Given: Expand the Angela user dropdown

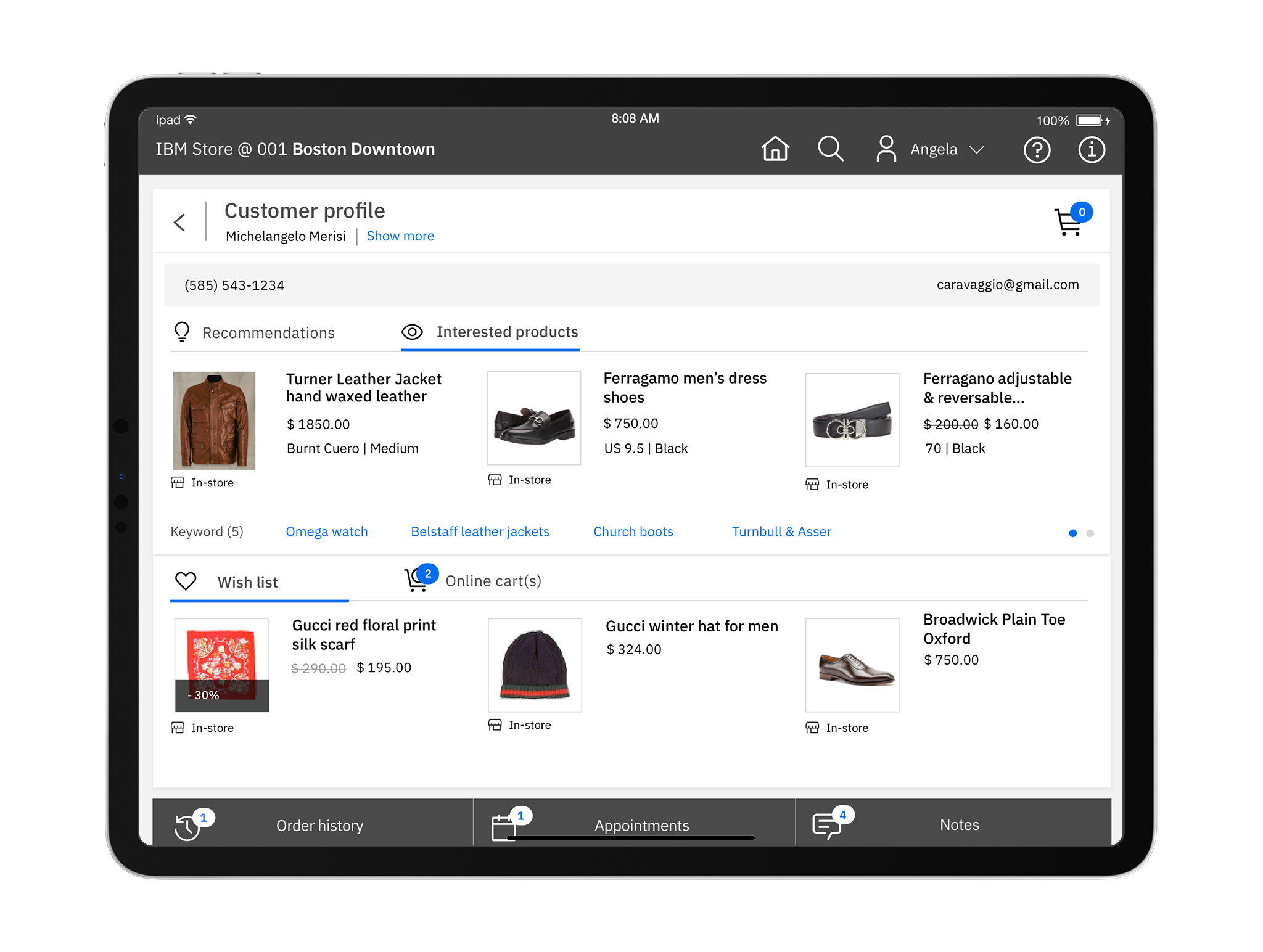Looking at the screenshot, I should tap(976, 150).
